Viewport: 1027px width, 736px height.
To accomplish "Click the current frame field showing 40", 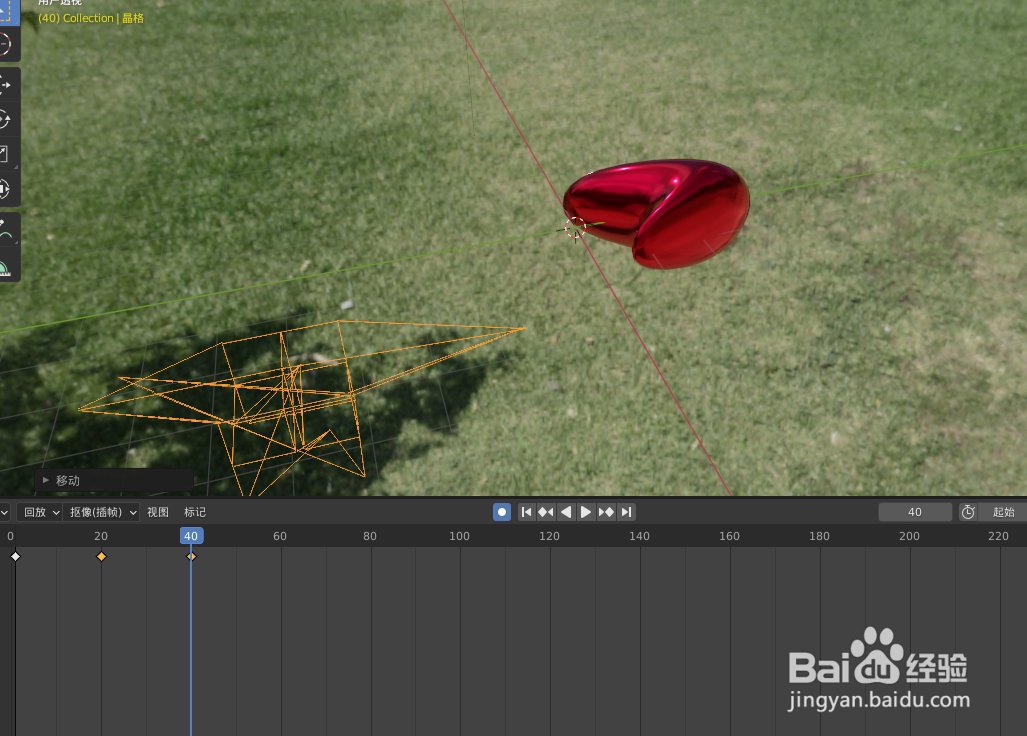I will pyautogui.click(x=914, y=511).
